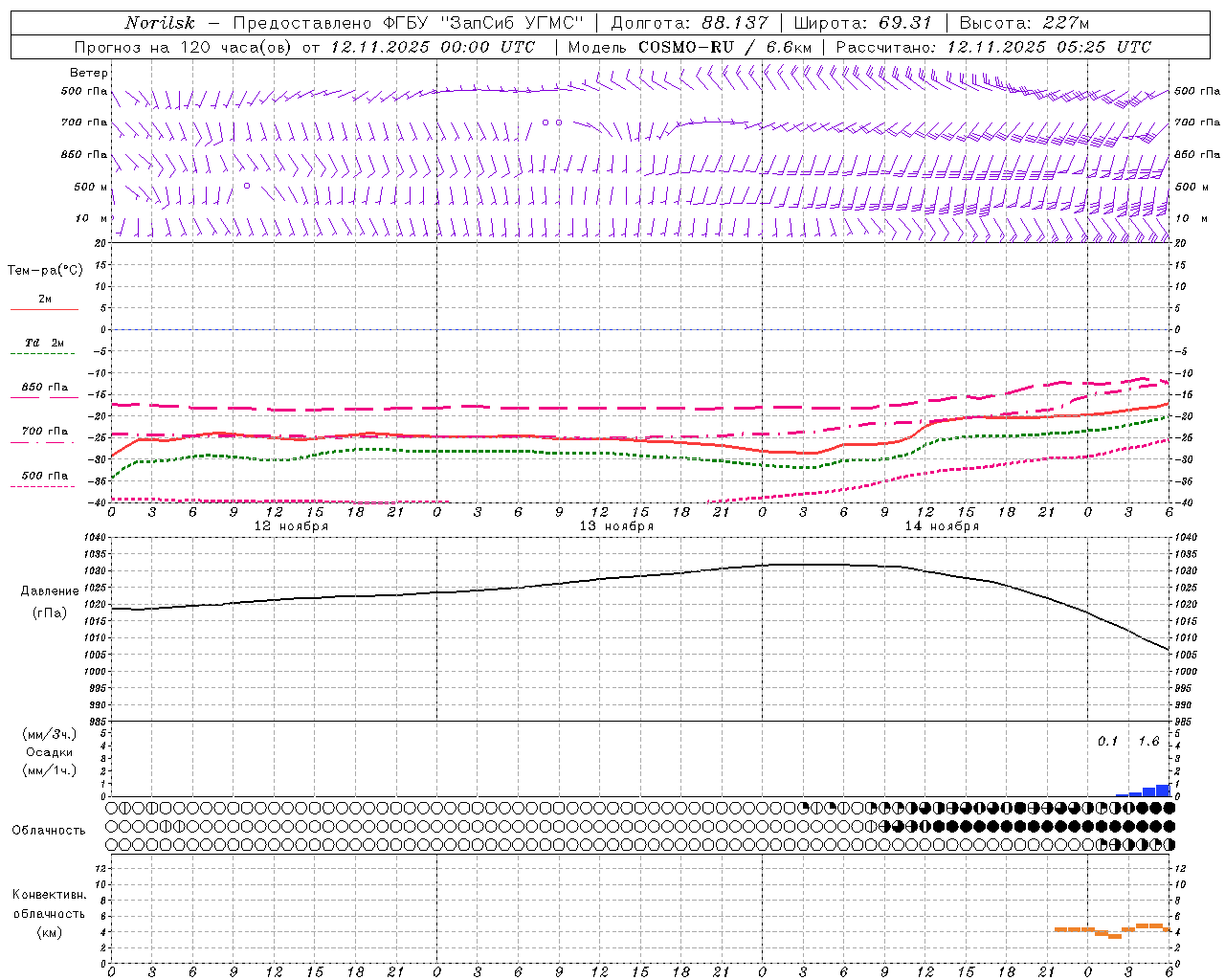This screenshot has height=980, width=1225.
Task: Click the Долгота: 88.137 value
Action: click(x=689, y=23)
